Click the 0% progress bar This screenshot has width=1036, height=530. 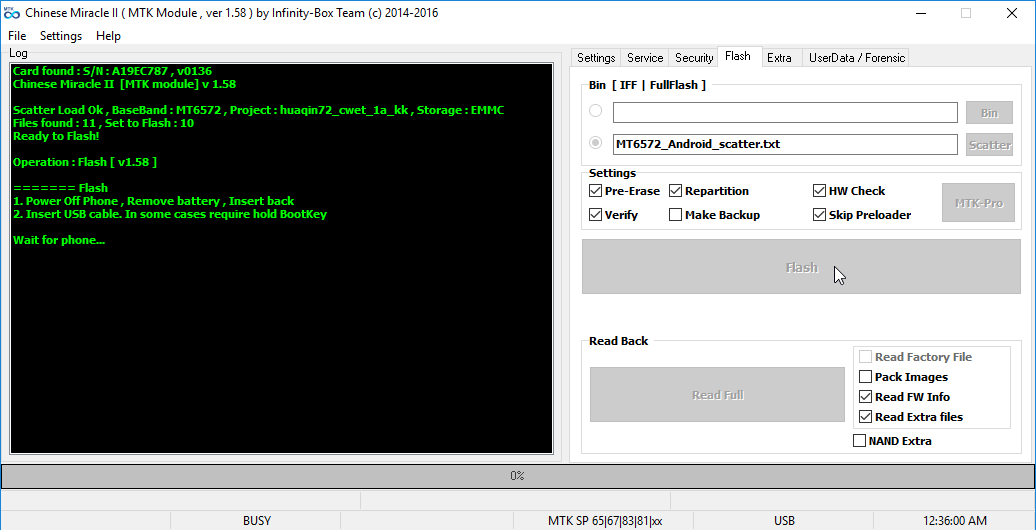click(x=518, y=476)
